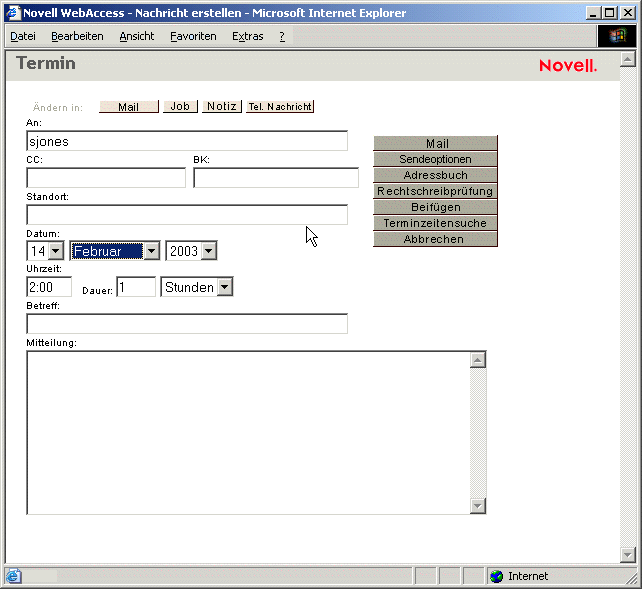This screenshot has height=589, width=642.
Task: Click the Uhrzeit field showing 2:00
Action: pos(49,287)
